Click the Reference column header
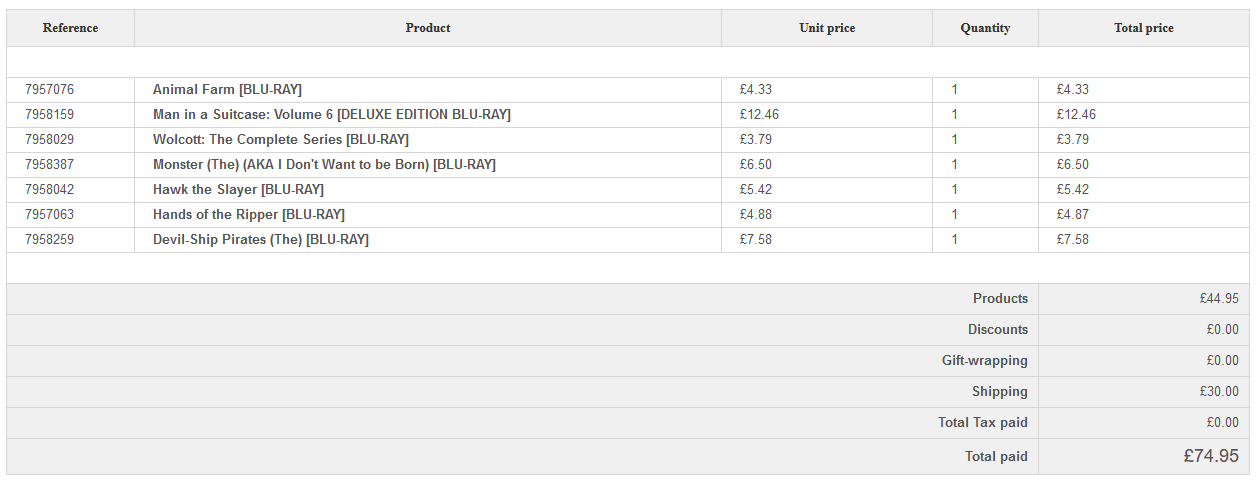This screenshot has width=1257, height=483. (70, 28)
